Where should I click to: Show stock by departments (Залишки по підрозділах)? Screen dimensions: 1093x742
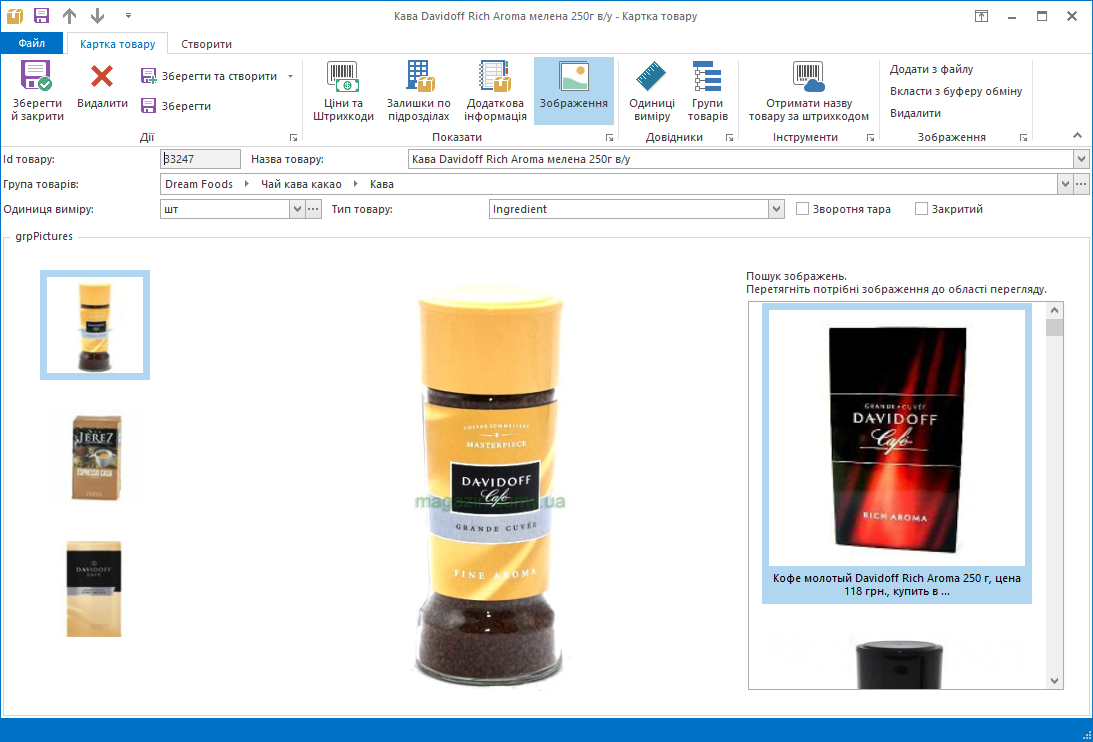tap(419, 91)
